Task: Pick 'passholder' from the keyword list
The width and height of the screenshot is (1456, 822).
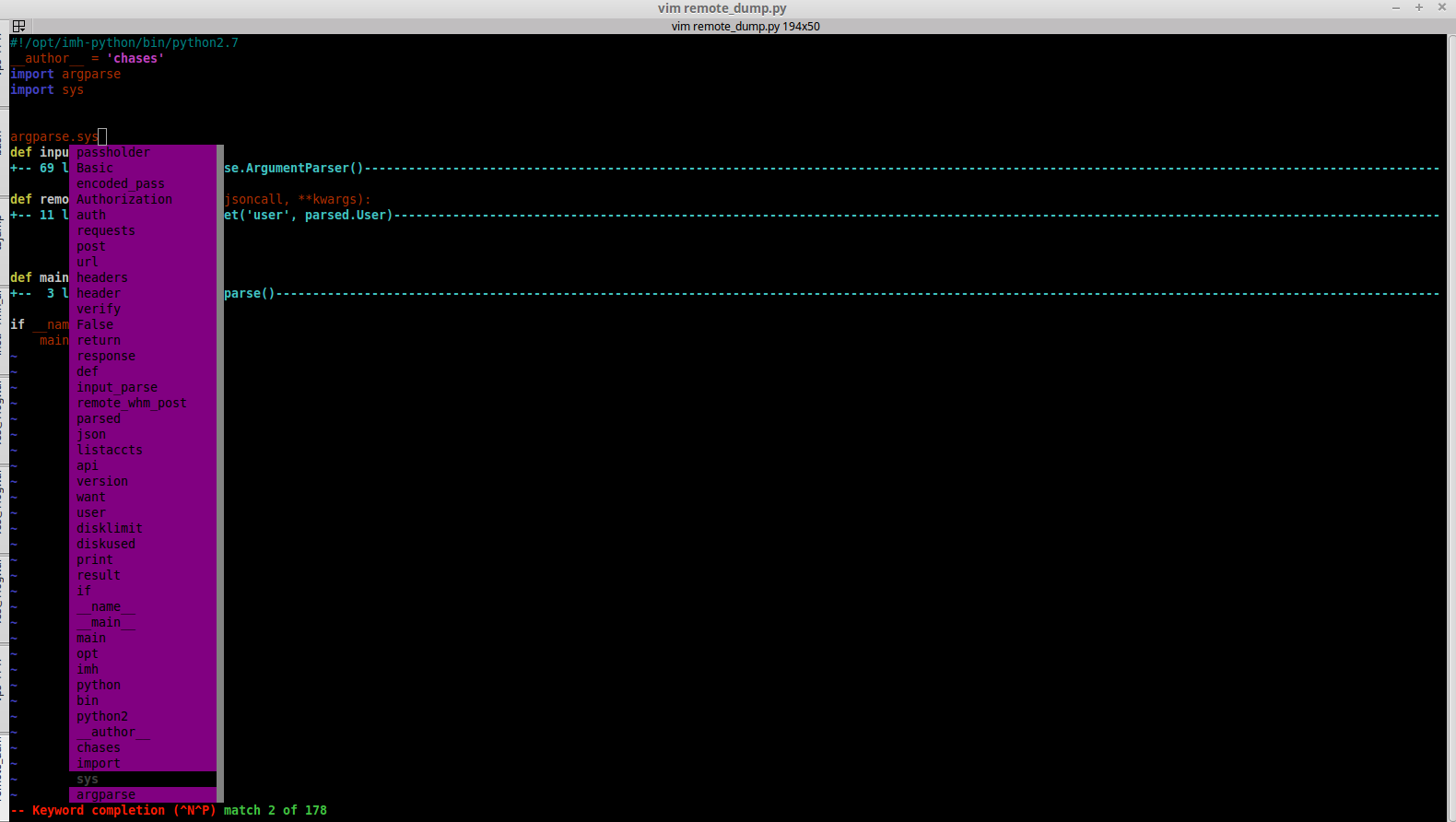Action: pyautogui.click(x=113, y=152)
